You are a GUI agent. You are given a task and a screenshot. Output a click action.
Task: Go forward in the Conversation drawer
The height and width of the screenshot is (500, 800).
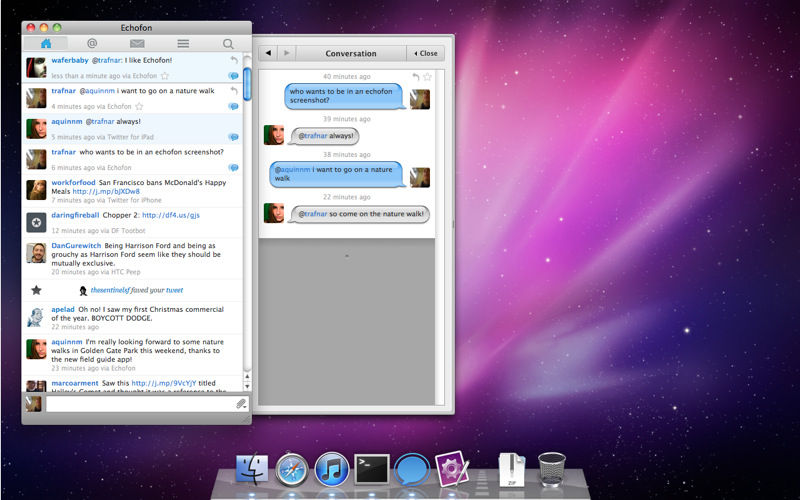point(287,53)
